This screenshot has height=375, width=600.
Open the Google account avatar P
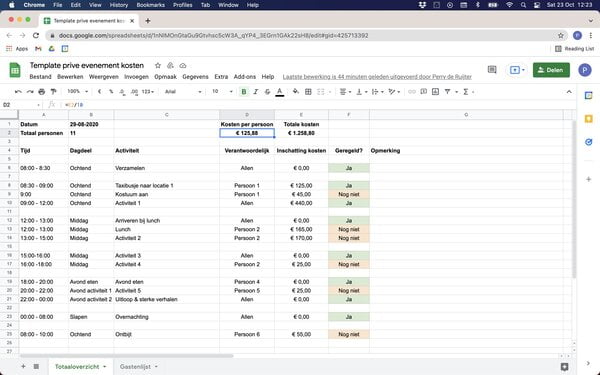(x=585, y=70)
